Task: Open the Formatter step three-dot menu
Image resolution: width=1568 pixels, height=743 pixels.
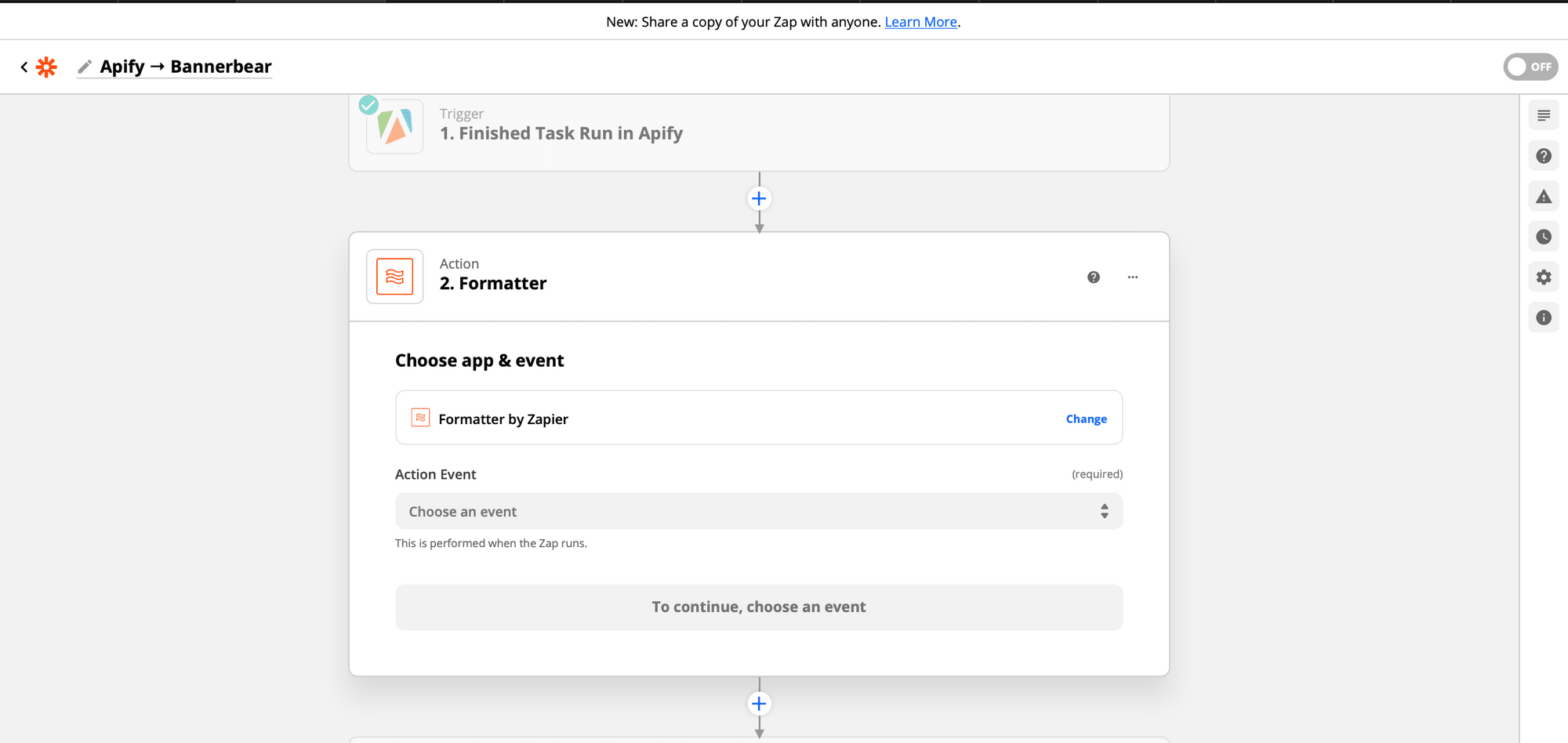Action: tap(1133, 277)
